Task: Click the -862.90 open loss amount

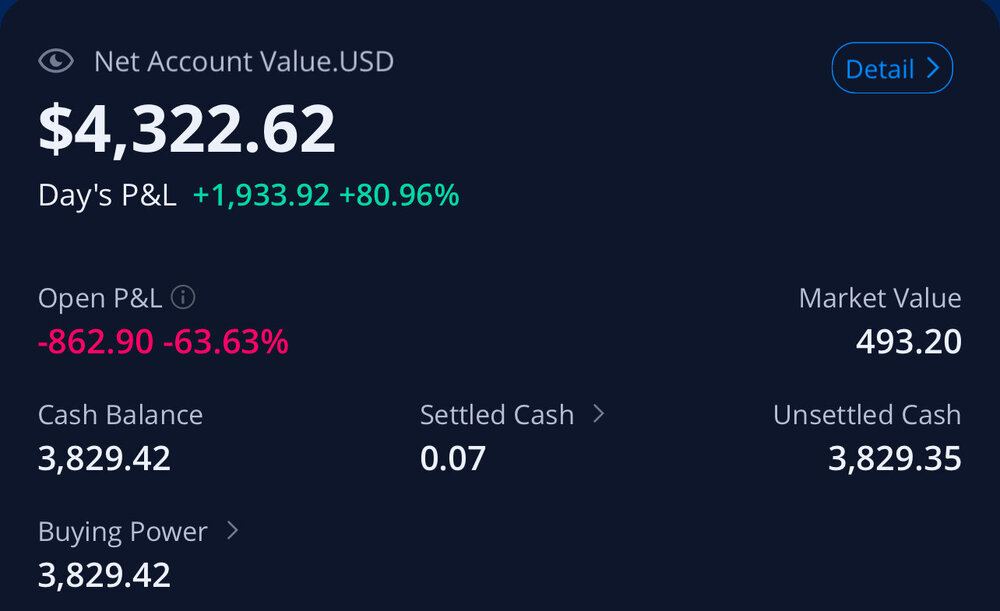Action: click(x=96, y=343)
